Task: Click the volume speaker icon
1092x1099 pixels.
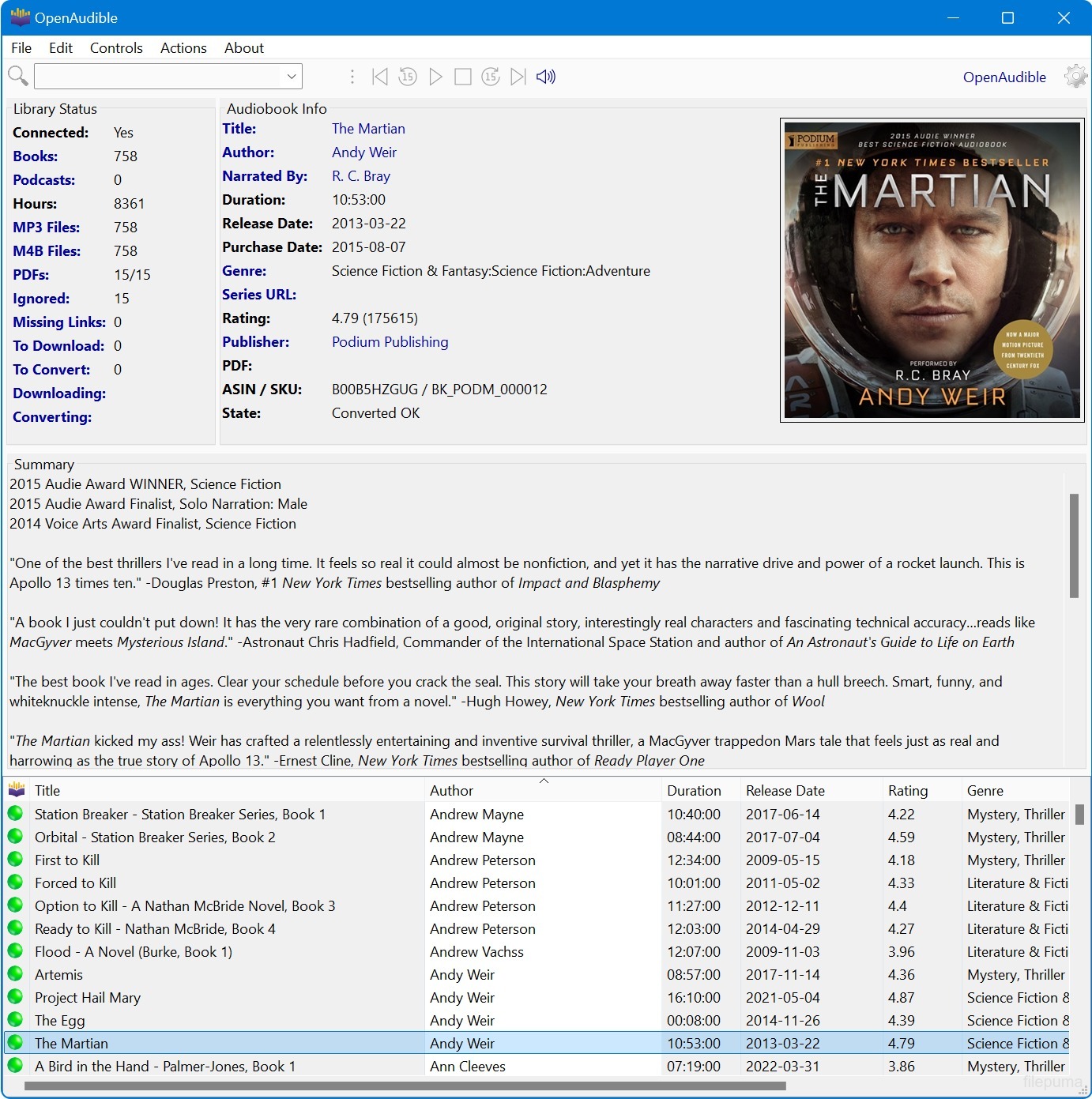Action: (x=546, y=77)
